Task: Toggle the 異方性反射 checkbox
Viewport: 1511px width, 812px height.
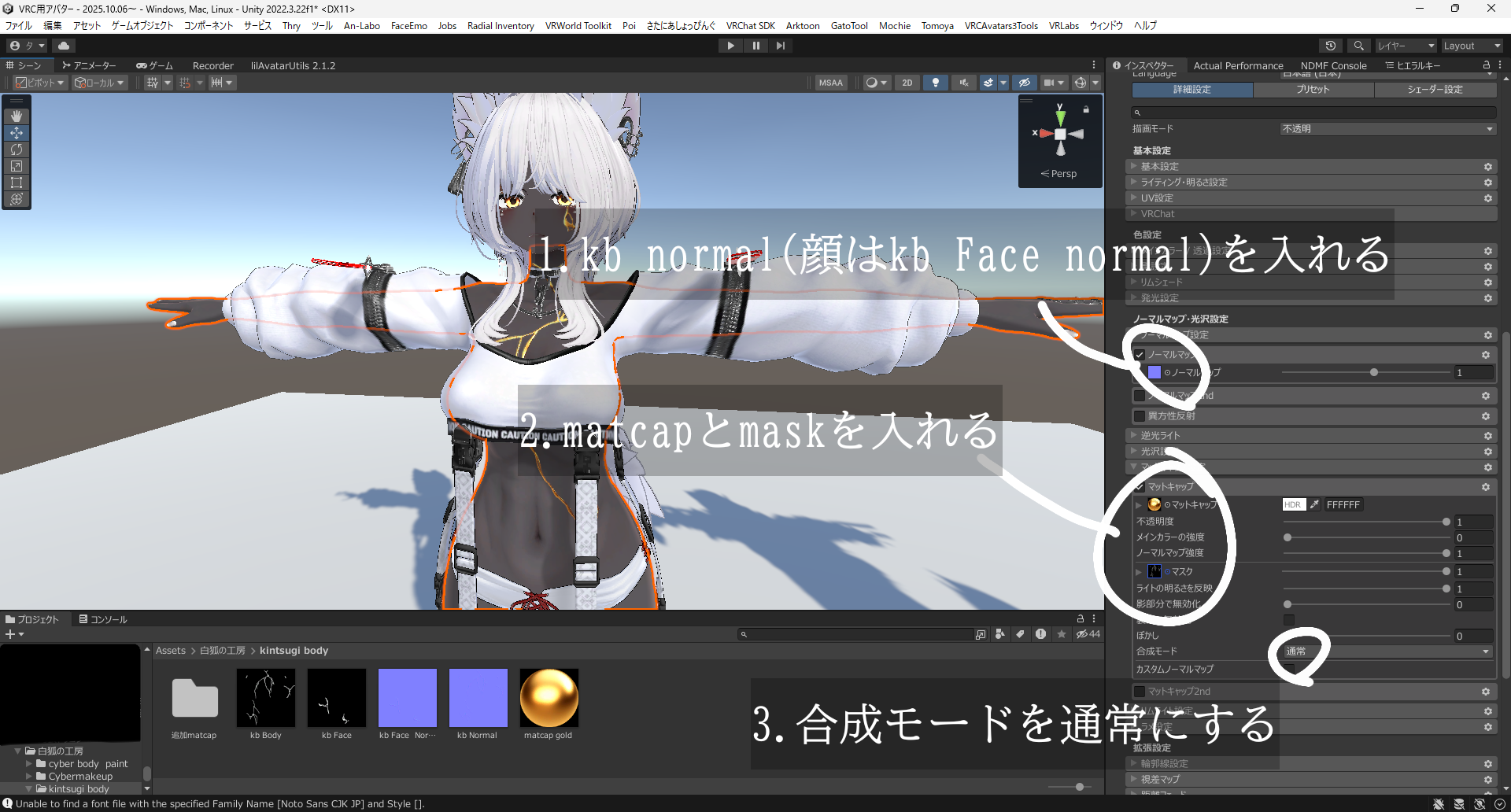Action: click(1139, 416)
